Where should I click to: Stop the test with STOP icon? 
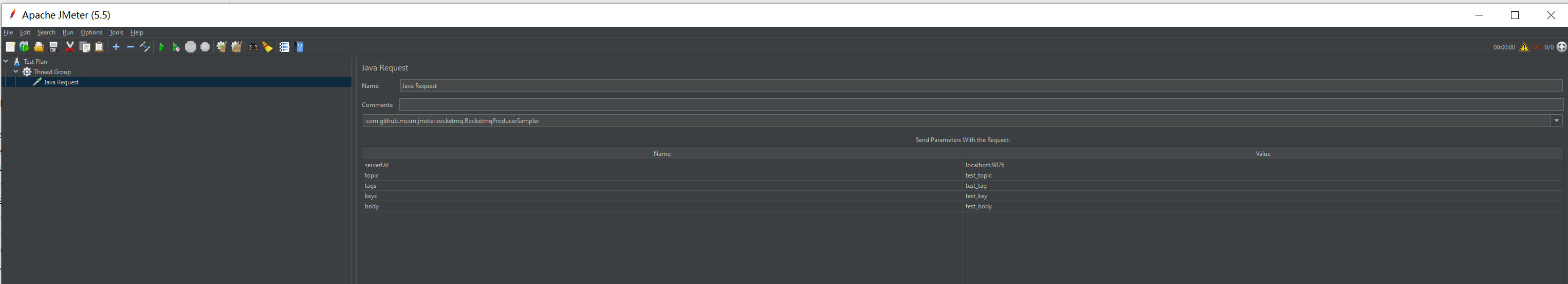coord(191,47)
